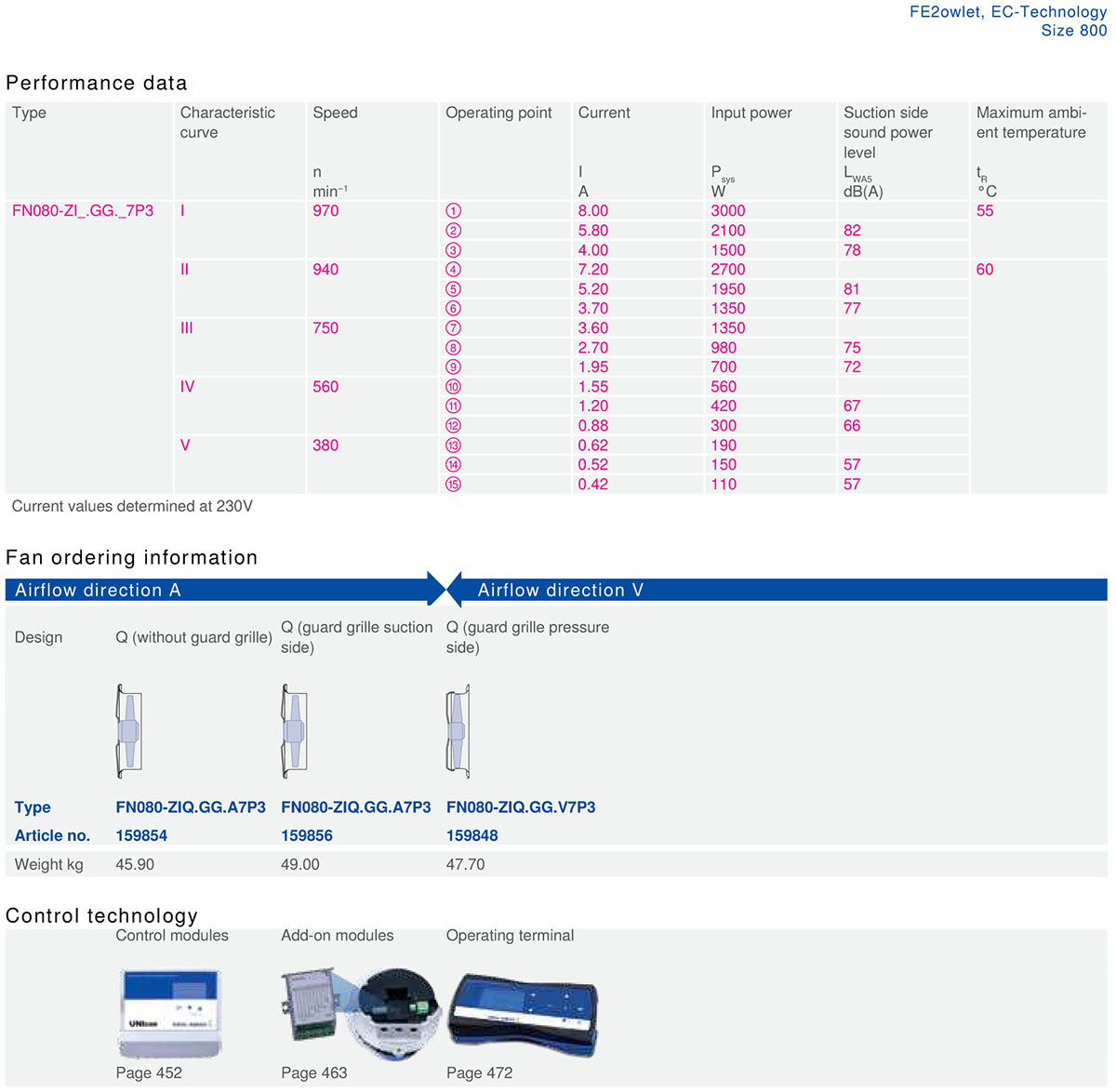Click the Airflow direction V header
1116x1092 pixels.
tap(560, 591)
